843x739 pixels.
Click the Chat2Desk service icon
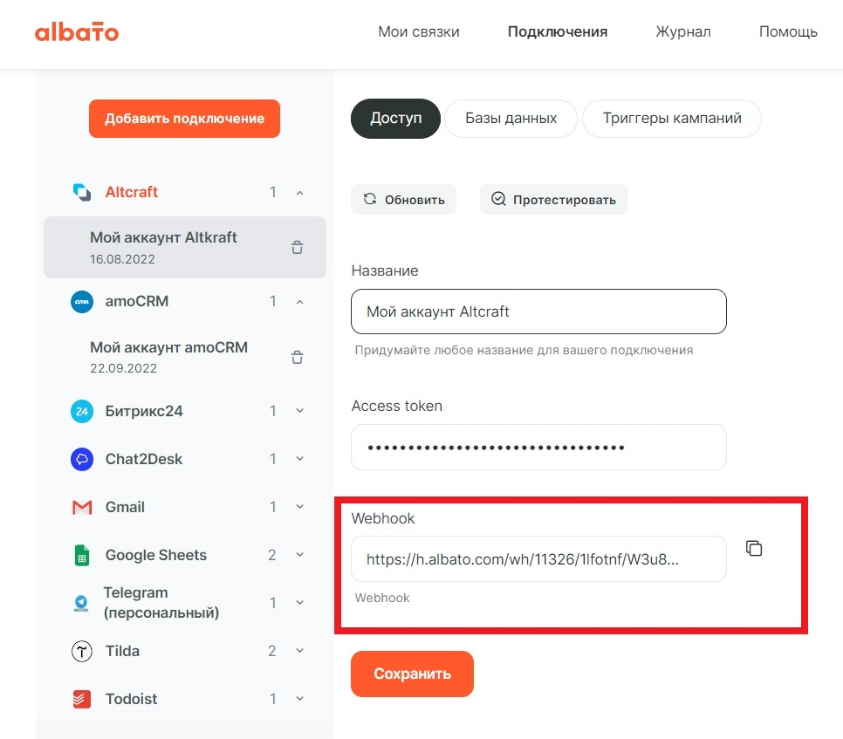click(x=82, y=459)
